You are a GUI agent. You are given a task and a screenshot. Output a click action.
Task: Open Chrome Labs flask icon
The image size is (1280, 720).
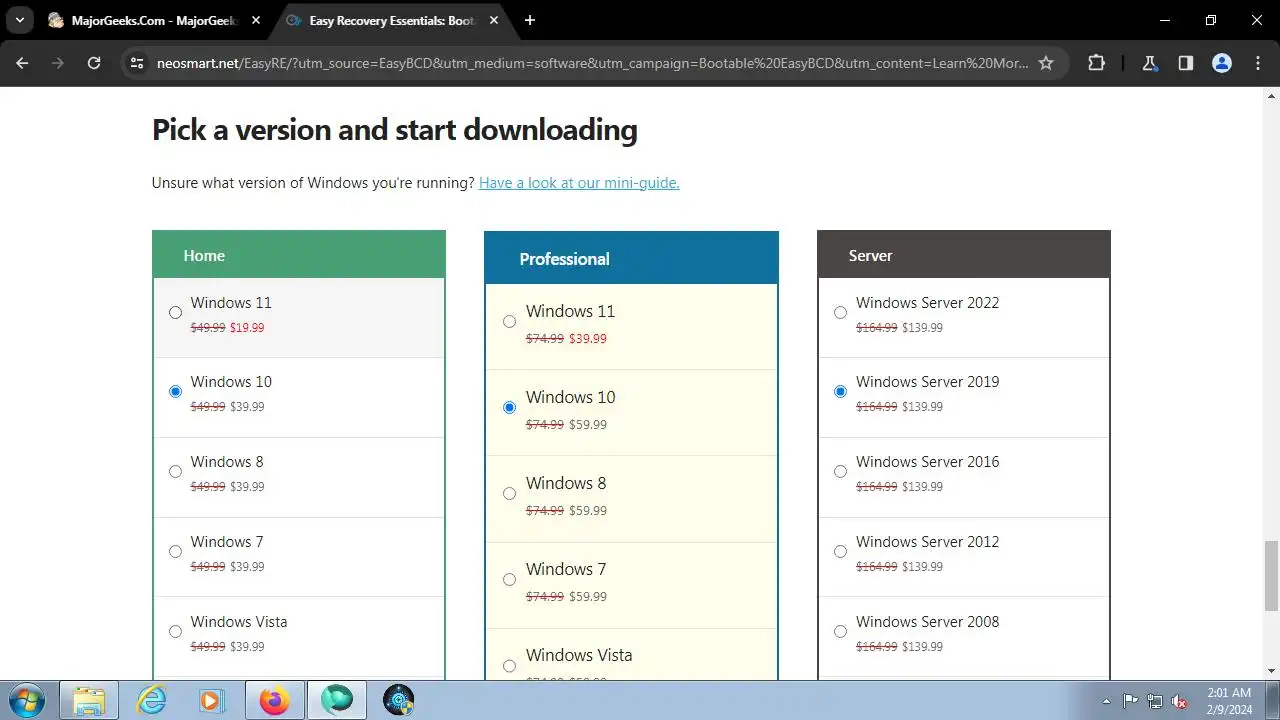[1149, 63]
